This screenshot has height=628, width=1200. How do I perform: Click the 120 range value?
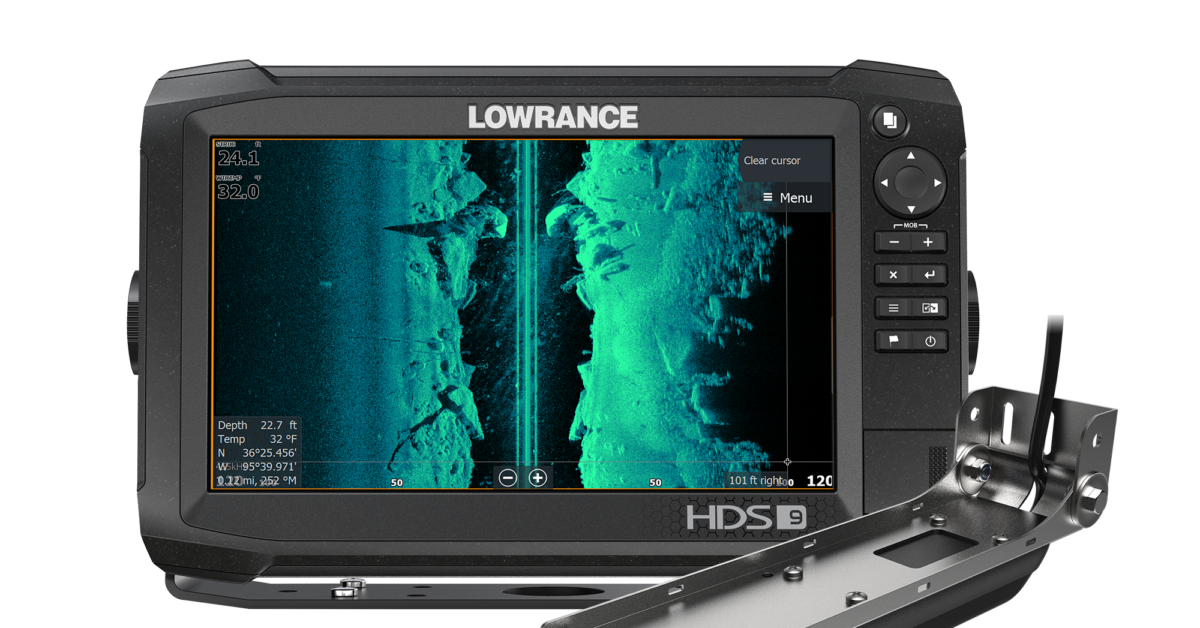[820, 481]
